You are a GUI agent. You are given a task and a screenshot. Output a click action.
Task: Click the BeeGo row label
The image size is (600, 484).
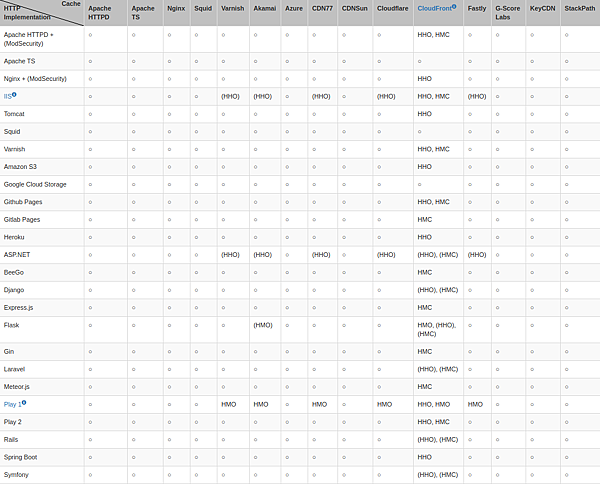(x=14, y=272)
